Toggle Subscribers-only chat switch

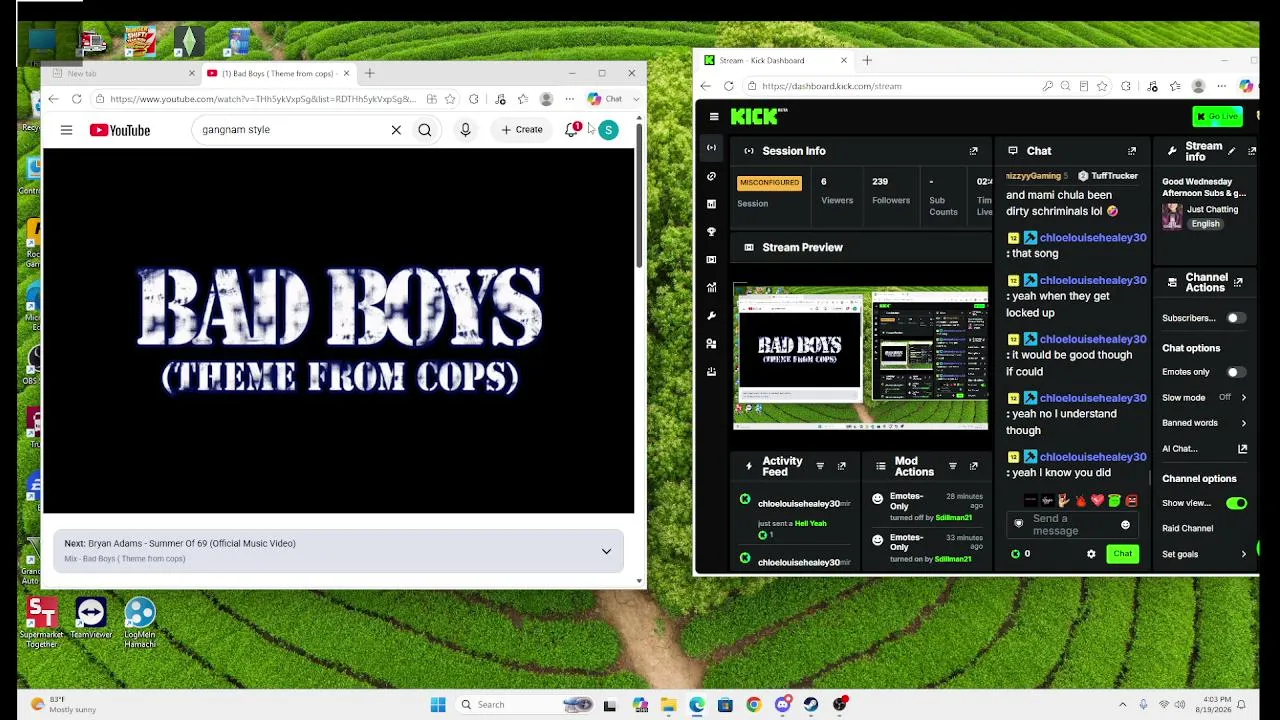pos(1235,318)
